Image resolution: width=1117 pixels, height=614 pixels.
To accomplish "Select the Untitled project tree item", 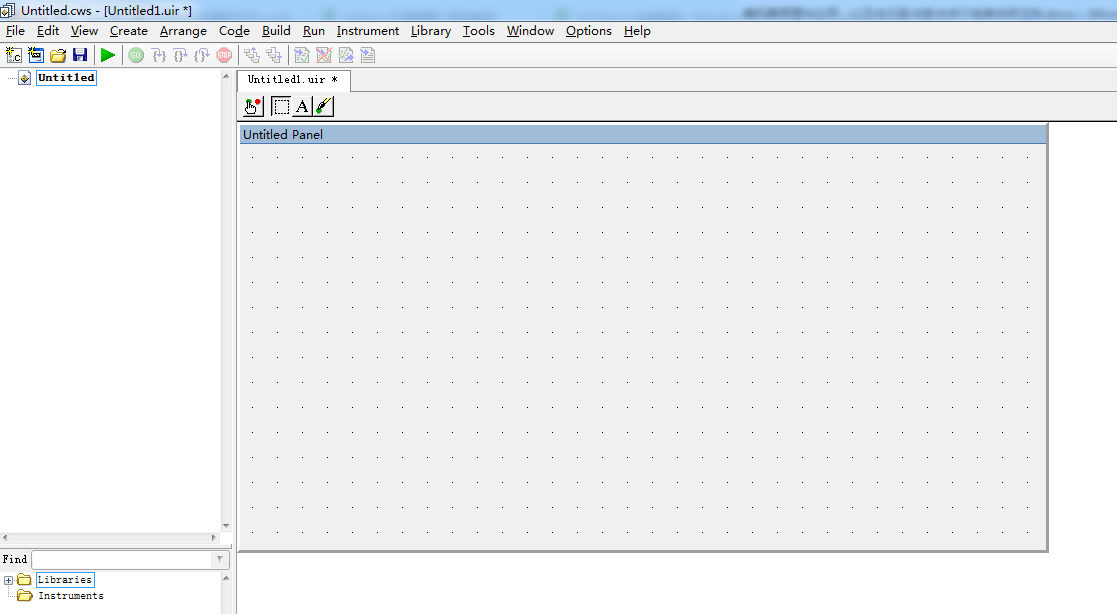I will [66, 77].
